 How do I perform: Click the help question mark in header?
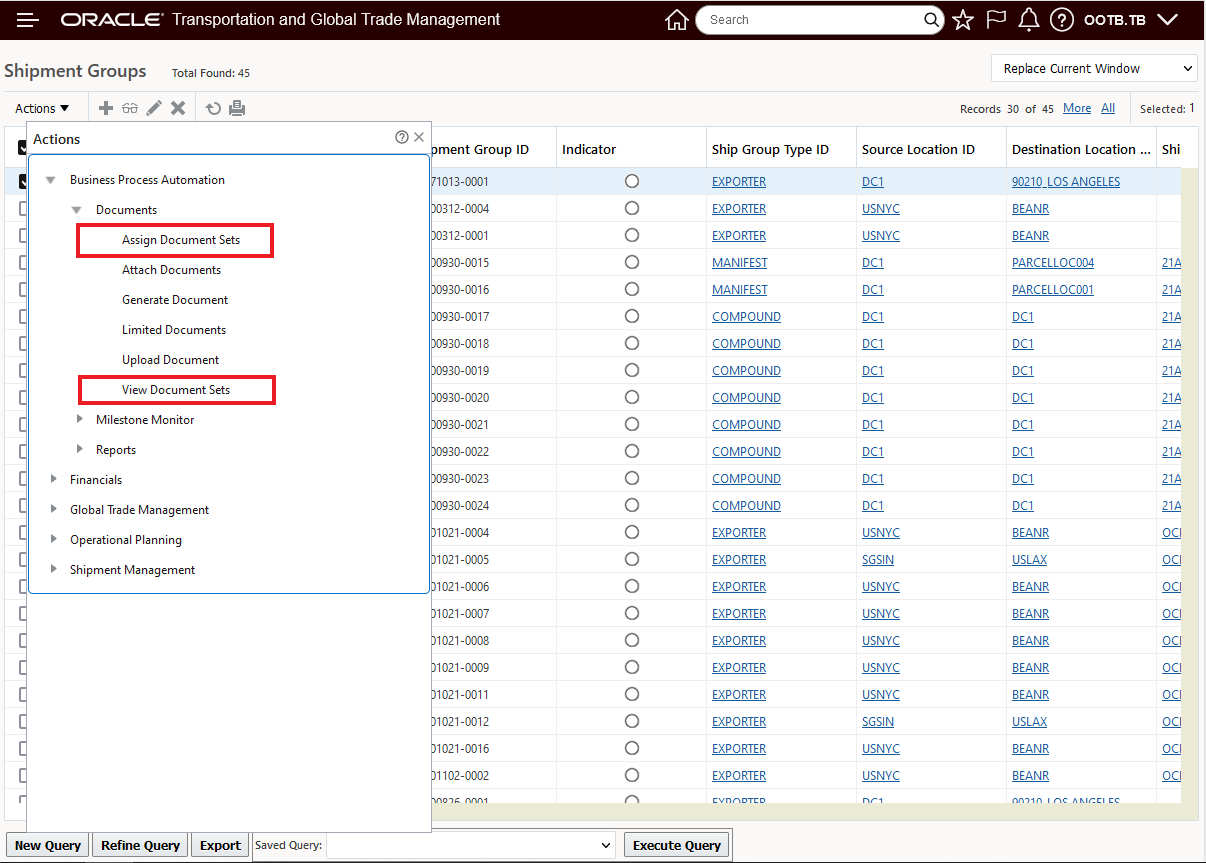point(1062,20)
